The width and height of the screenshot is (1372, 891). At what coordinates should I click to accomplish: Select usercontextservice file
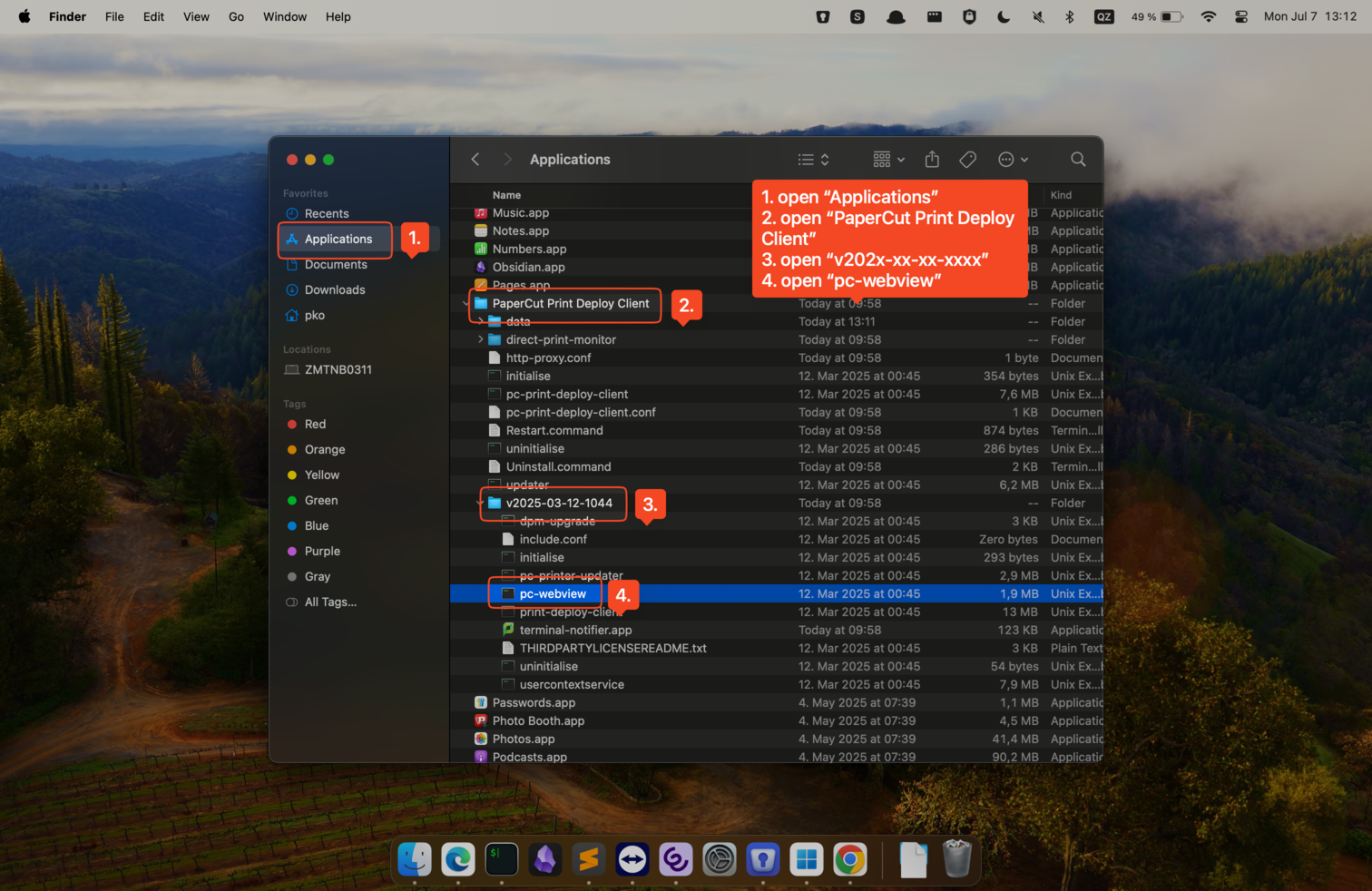[x=777, y=684]
